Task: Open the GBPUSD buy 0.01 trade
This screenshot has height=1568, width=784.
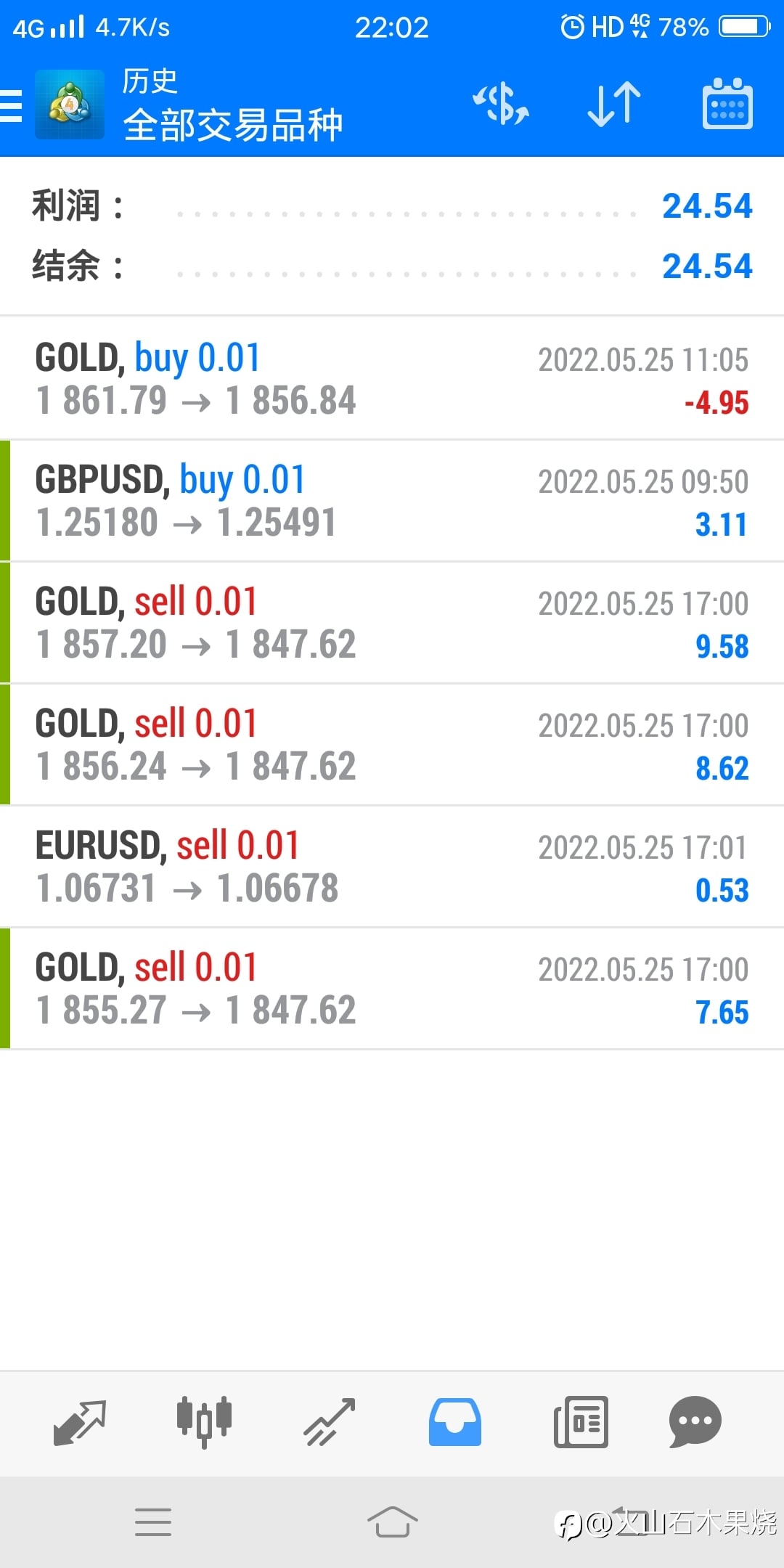Action: coord(392,500)
